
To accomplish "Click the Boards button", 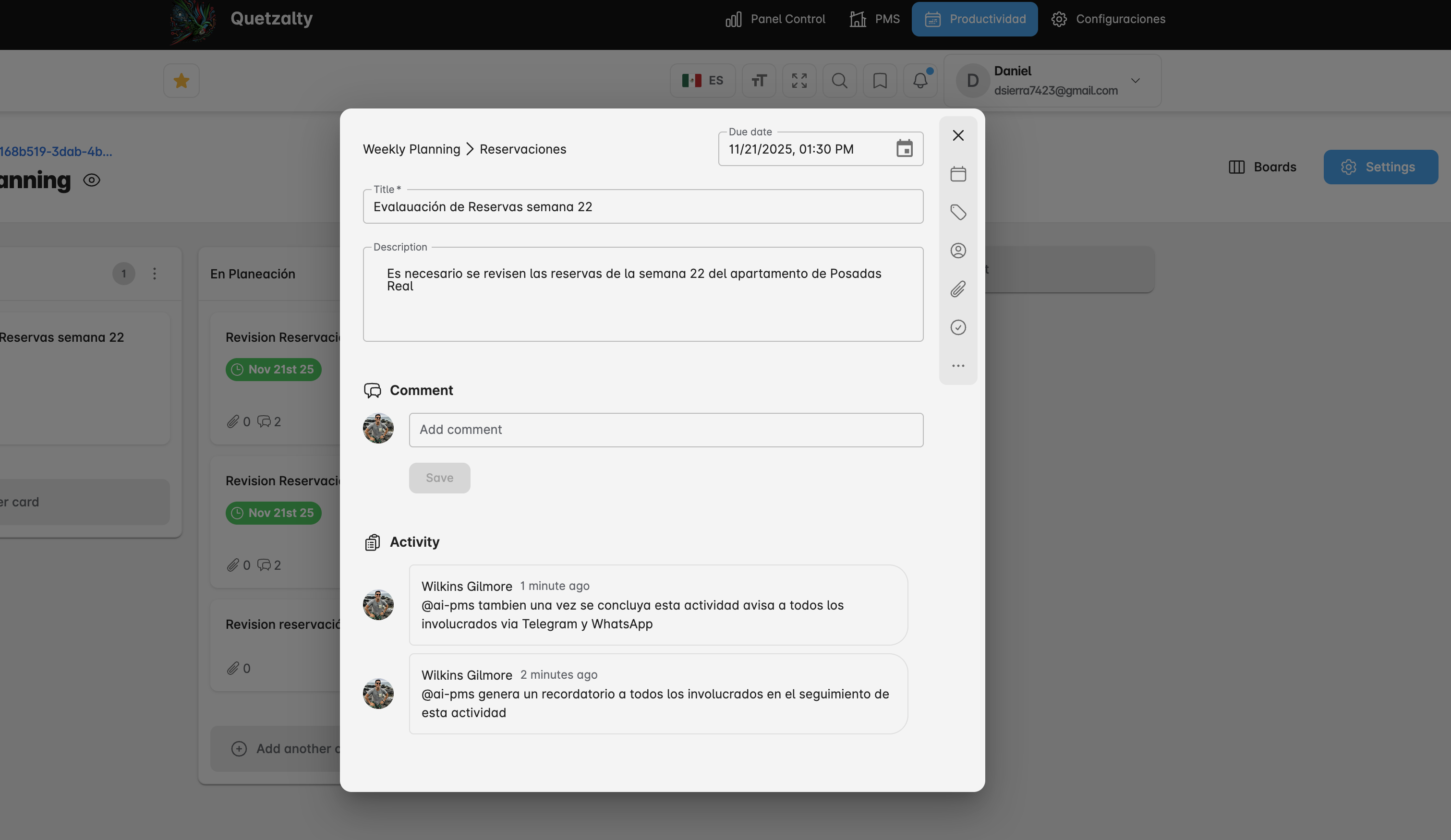I will (1263, 167).
